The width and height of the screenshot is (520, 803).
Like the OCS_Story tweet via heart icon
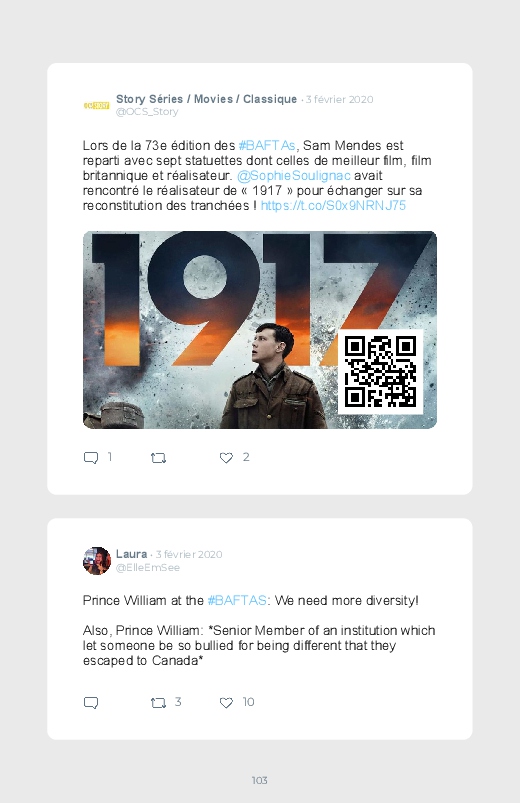[226, 457]
